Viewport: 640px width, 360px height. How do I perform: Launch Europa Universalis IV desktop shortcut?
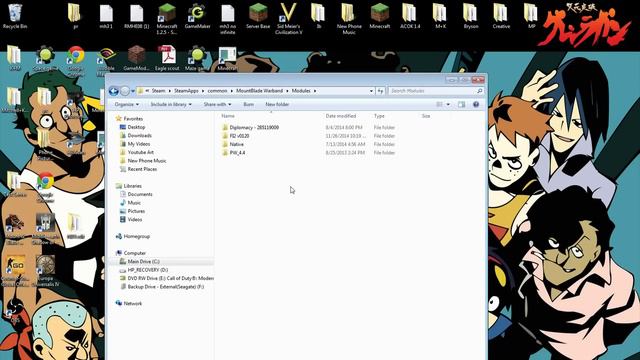(x=45, y=270)
